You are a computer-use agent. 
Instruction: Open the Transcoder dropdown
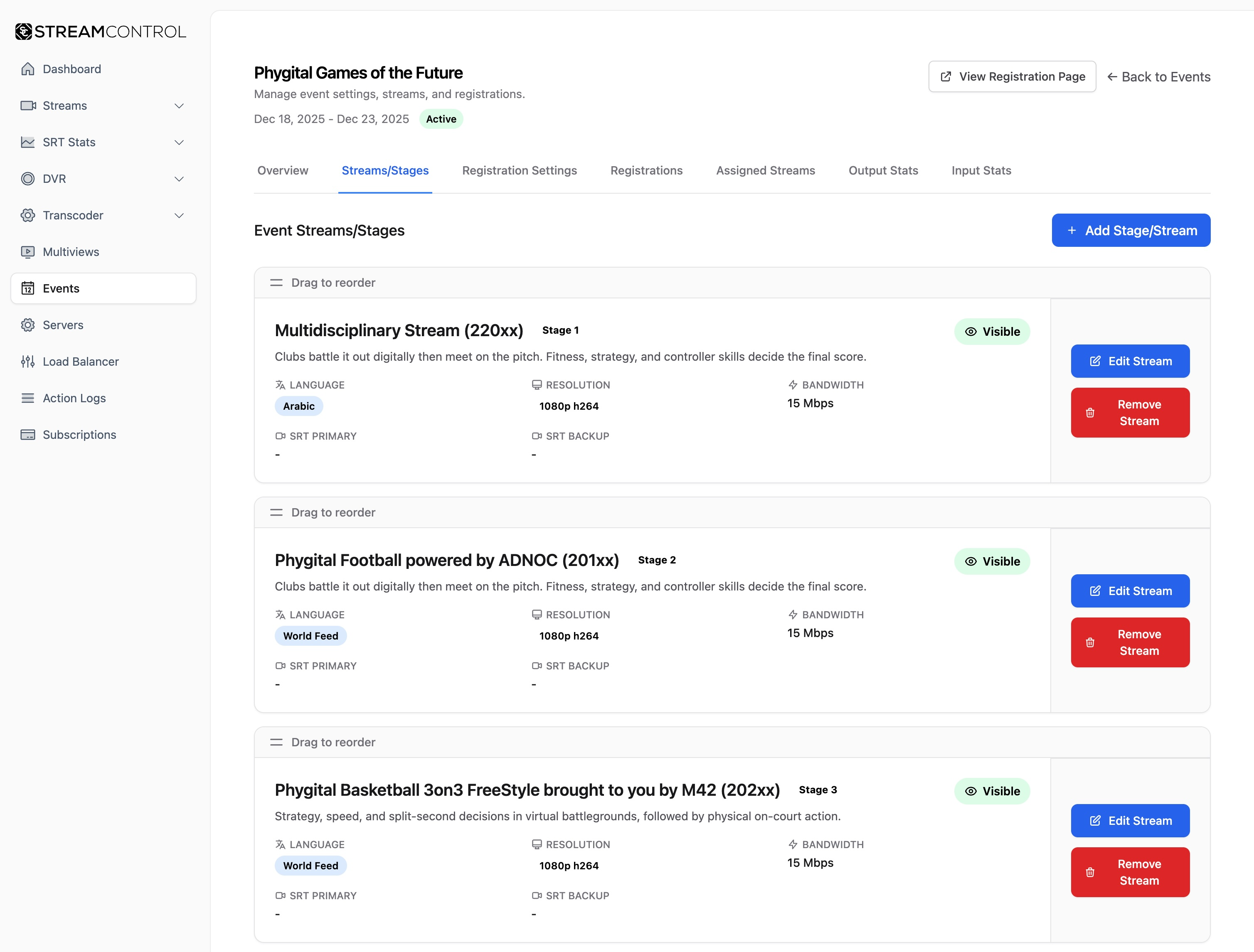click(x=179, y=215)
